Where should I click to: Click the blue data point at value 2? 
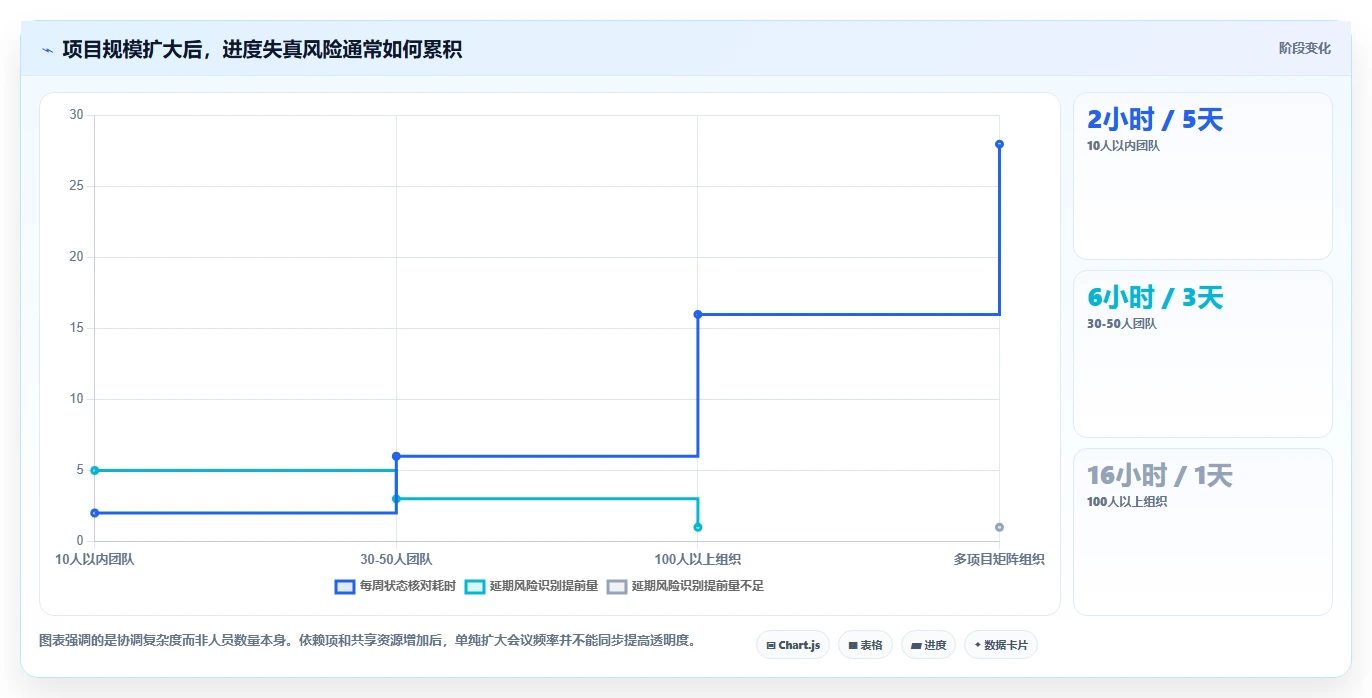pyautogui.click(x=95, y=513)
